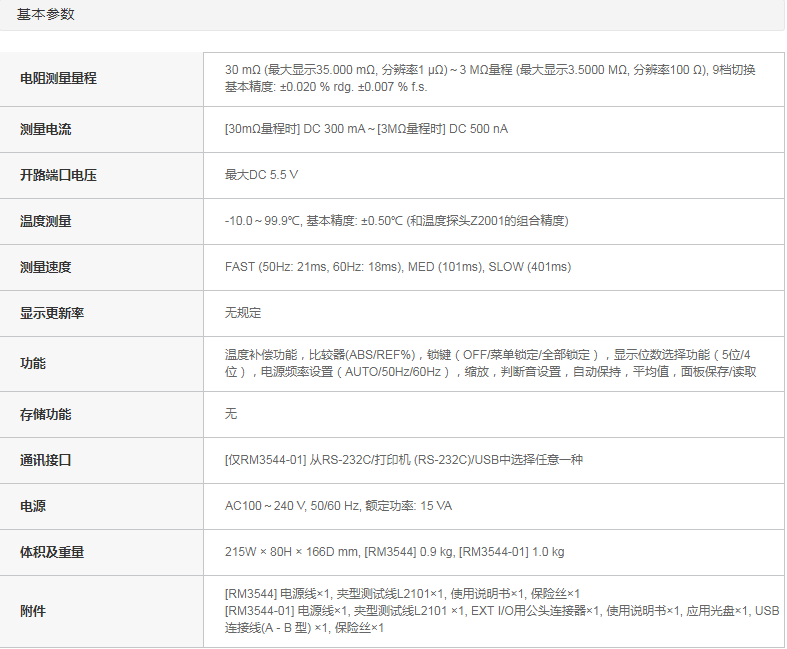The image size is (787, 649).
Task: Select the 温度测量 row label
Action: (x=46, y=221)
